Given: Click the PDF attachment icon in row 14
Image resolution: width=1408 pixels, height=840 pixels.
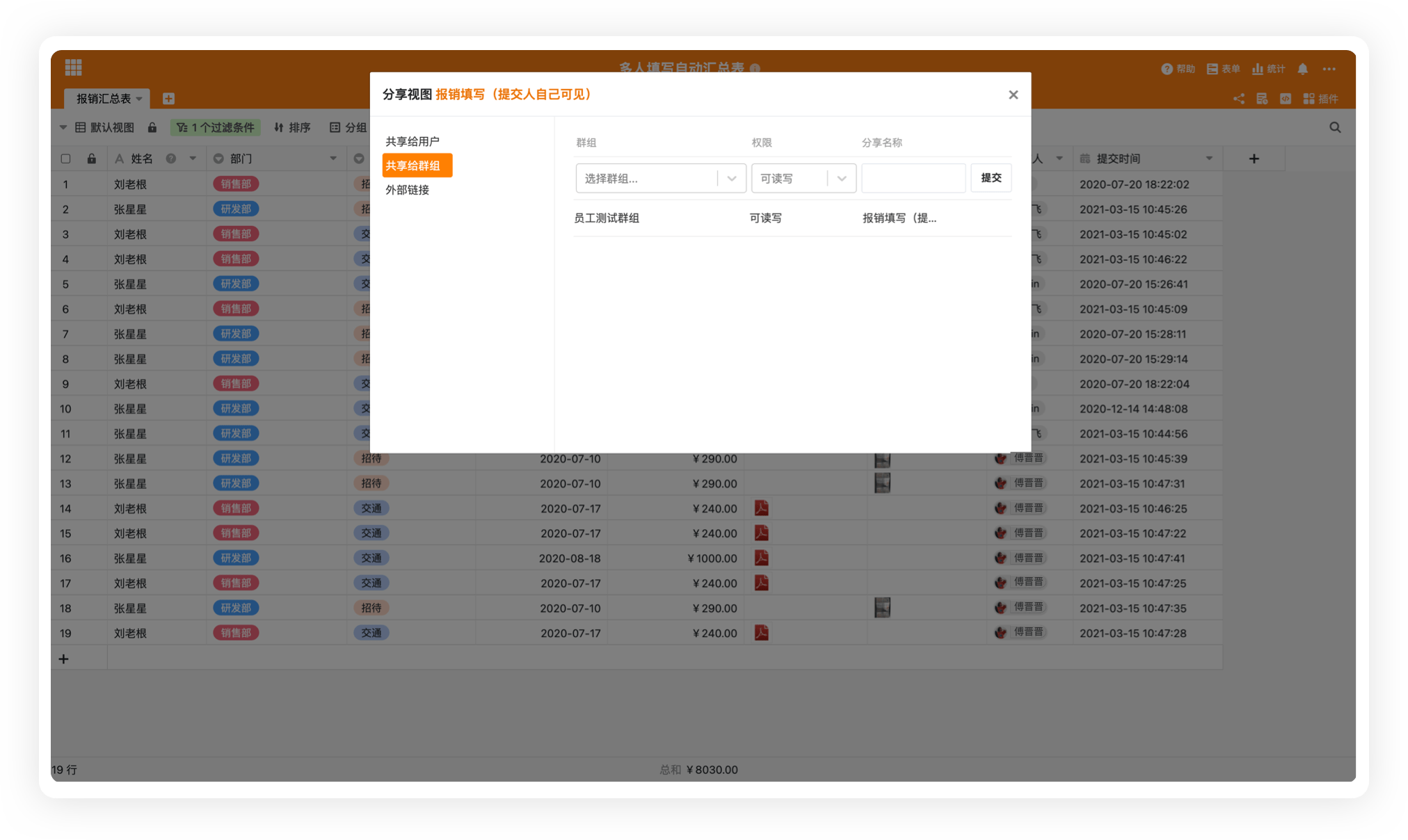Looking at the screenshot, I should [x=761, y=508].
